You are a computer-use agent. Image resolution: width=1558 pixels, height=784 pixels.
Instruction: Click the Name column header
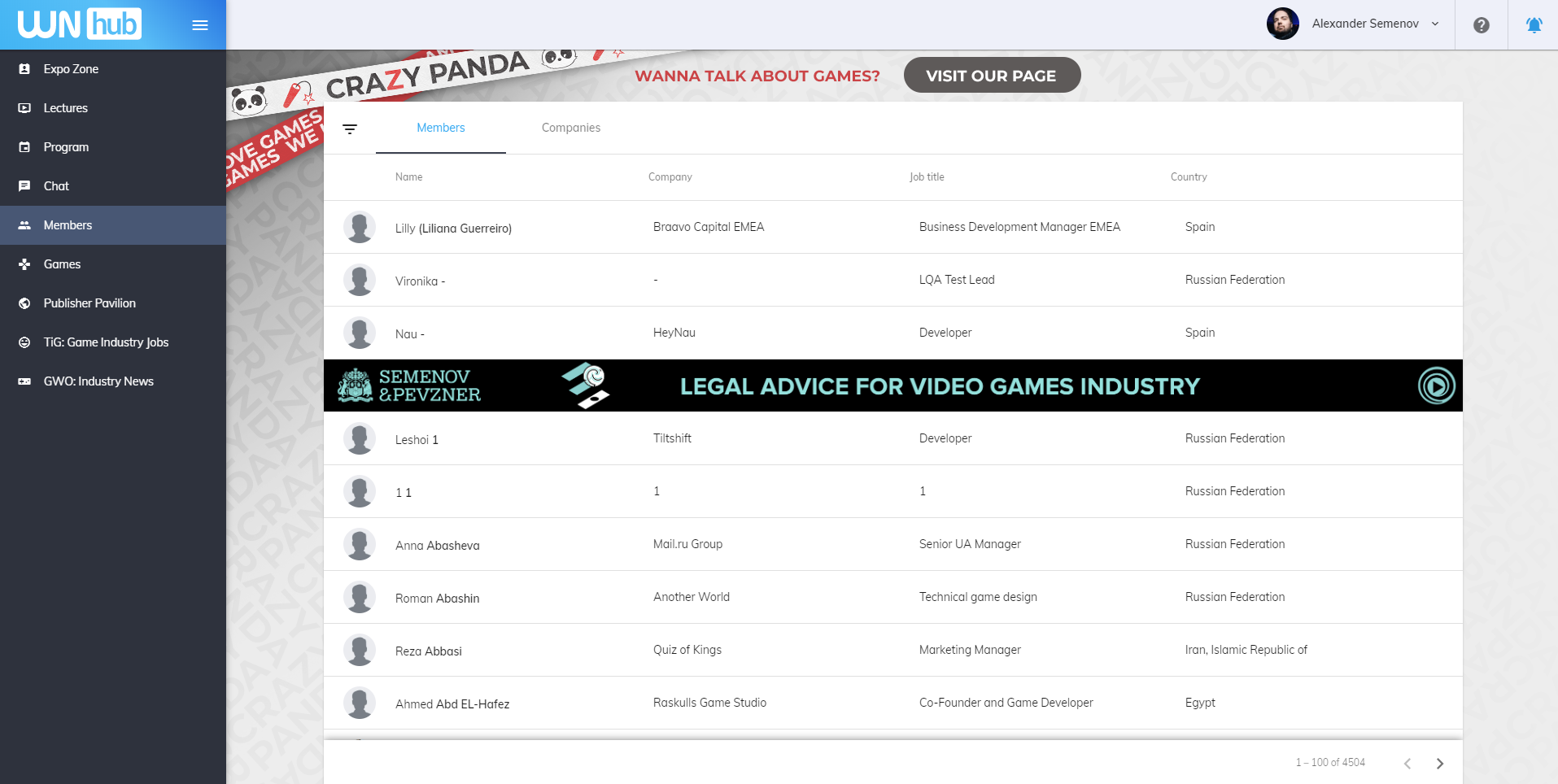(408, 177)
